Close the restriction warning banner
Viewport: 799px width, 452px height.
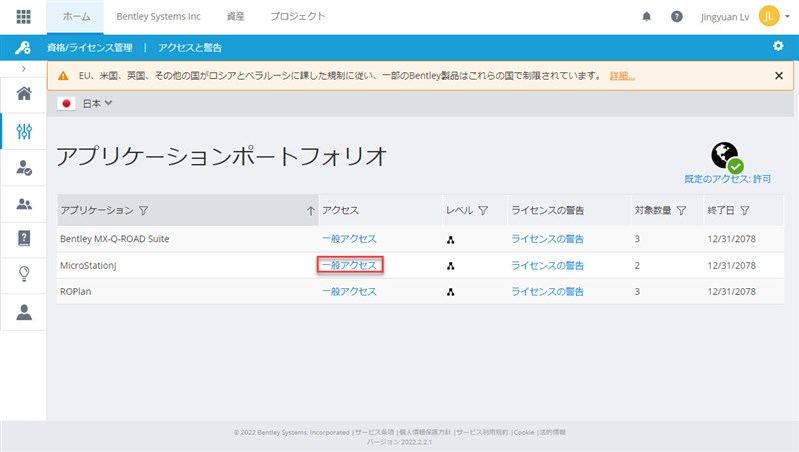(x=779, y=75)
